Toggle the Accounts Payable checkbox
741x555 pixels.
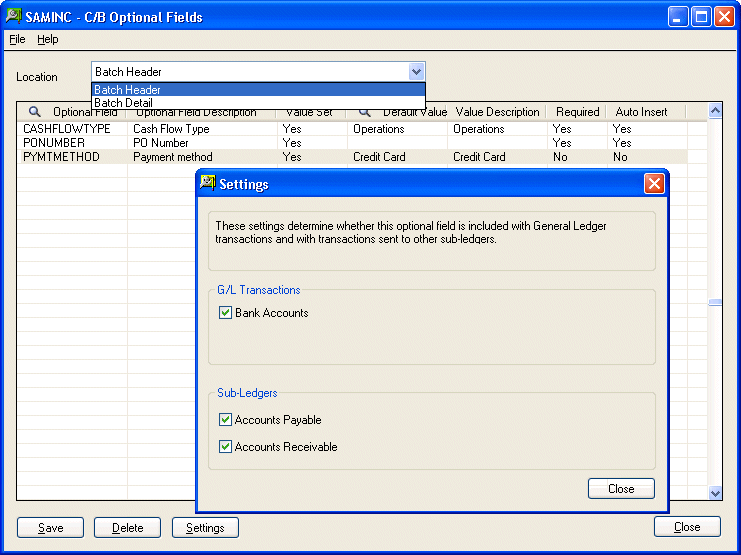[225, 420]
